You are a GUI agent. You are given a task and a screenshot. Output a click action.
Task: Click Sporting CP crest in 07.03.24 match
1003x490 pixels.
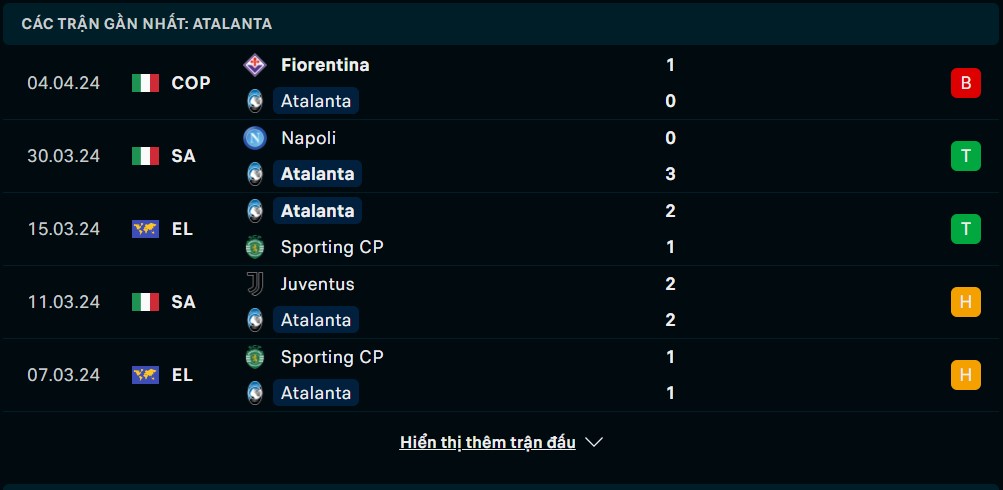pyautogui.click(x=255, y=356)
